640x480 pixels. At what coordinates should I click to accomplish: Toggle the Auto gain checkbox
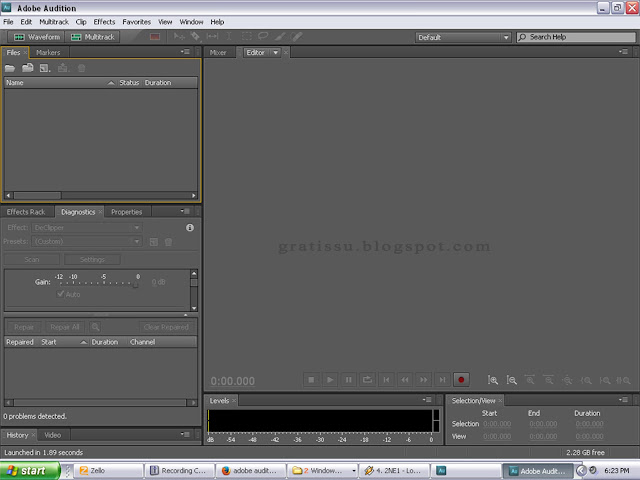point(60,294)
